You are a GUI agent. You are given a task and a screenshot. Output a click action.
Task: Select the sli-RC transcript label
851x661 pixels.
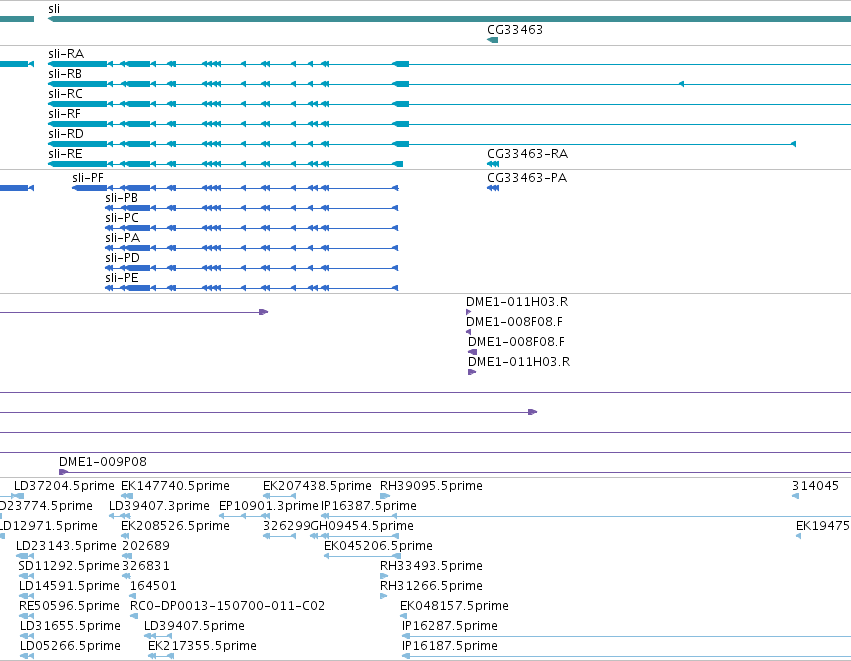pos(66,94)
